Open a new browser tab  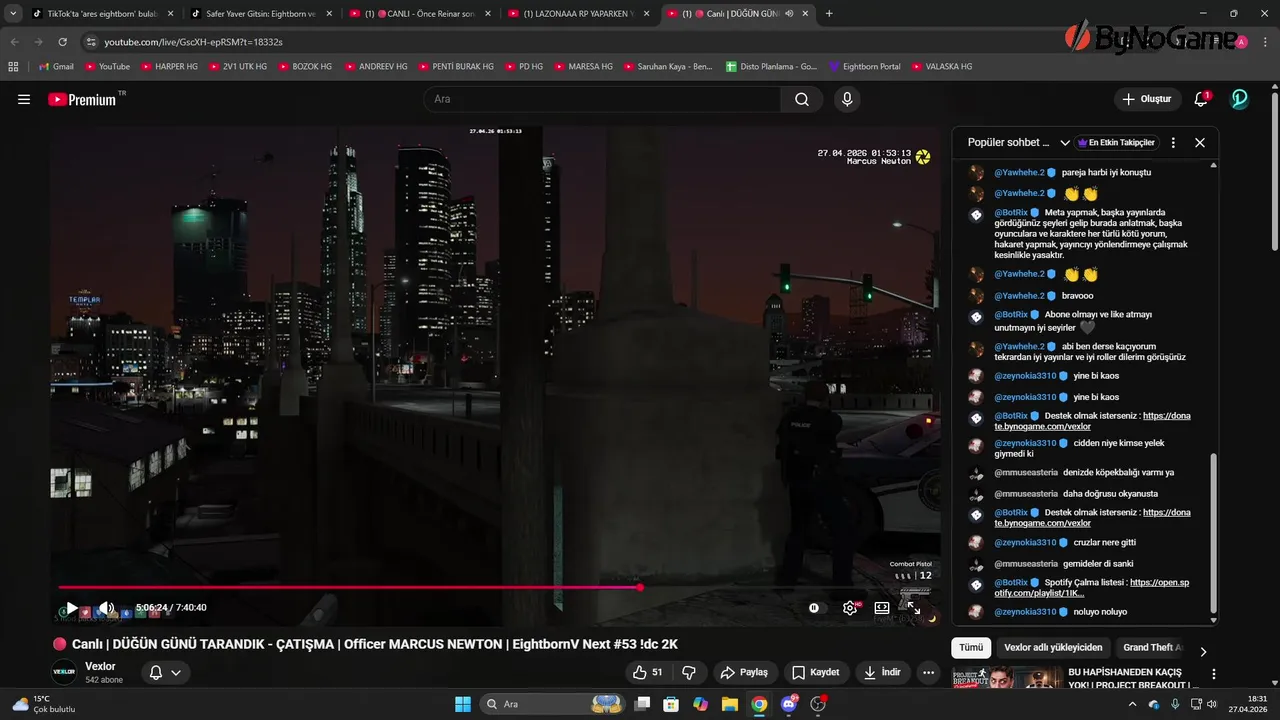[x=829, y=14]
